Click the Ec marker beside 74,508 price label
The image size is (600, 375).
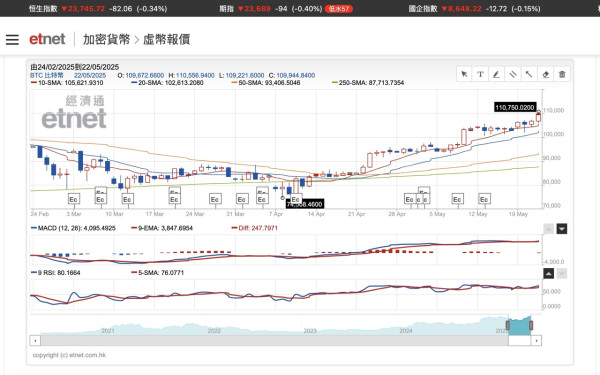(295, 199)
